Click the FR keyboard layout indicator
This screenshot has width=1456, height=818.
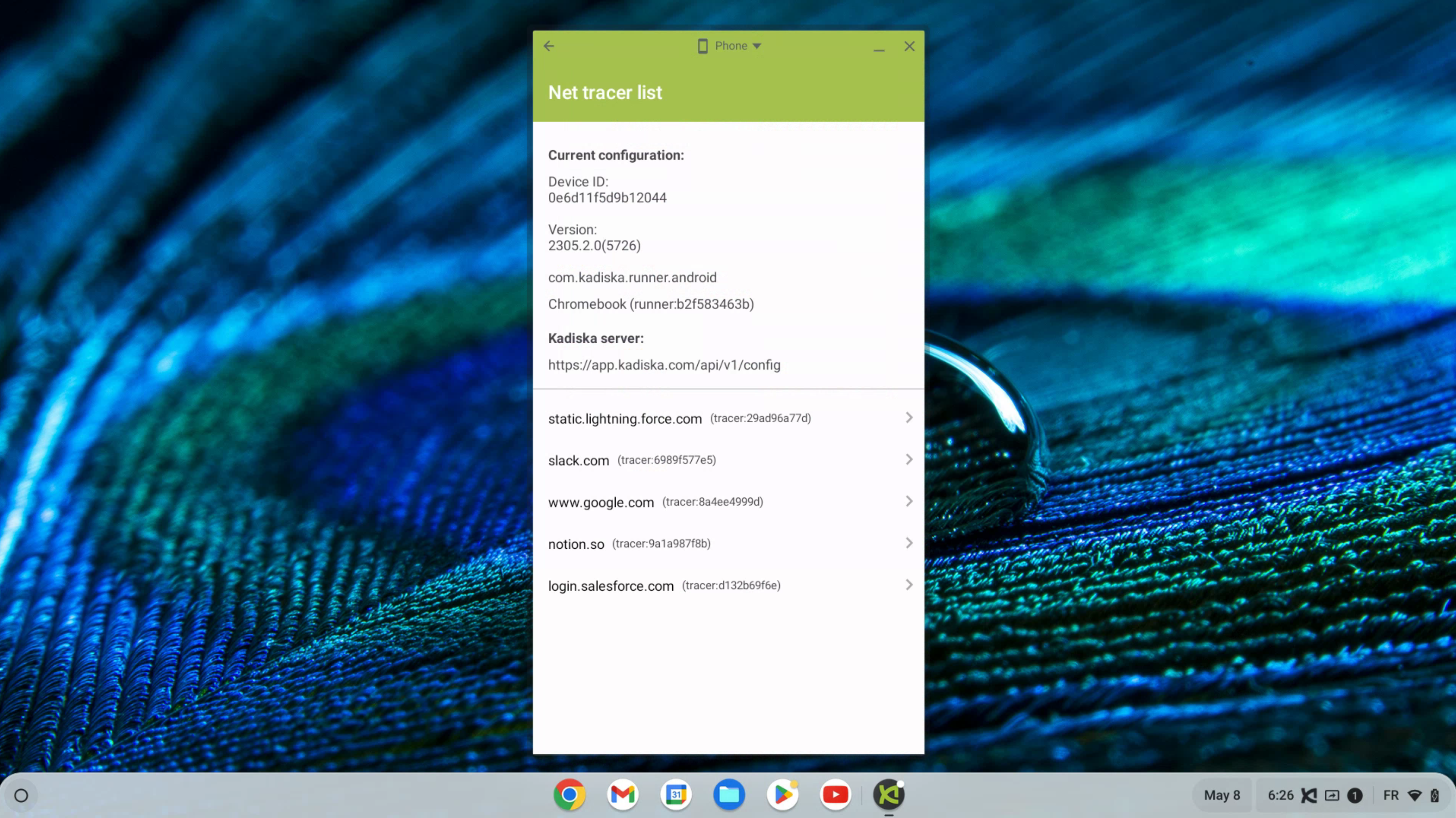1391,795
